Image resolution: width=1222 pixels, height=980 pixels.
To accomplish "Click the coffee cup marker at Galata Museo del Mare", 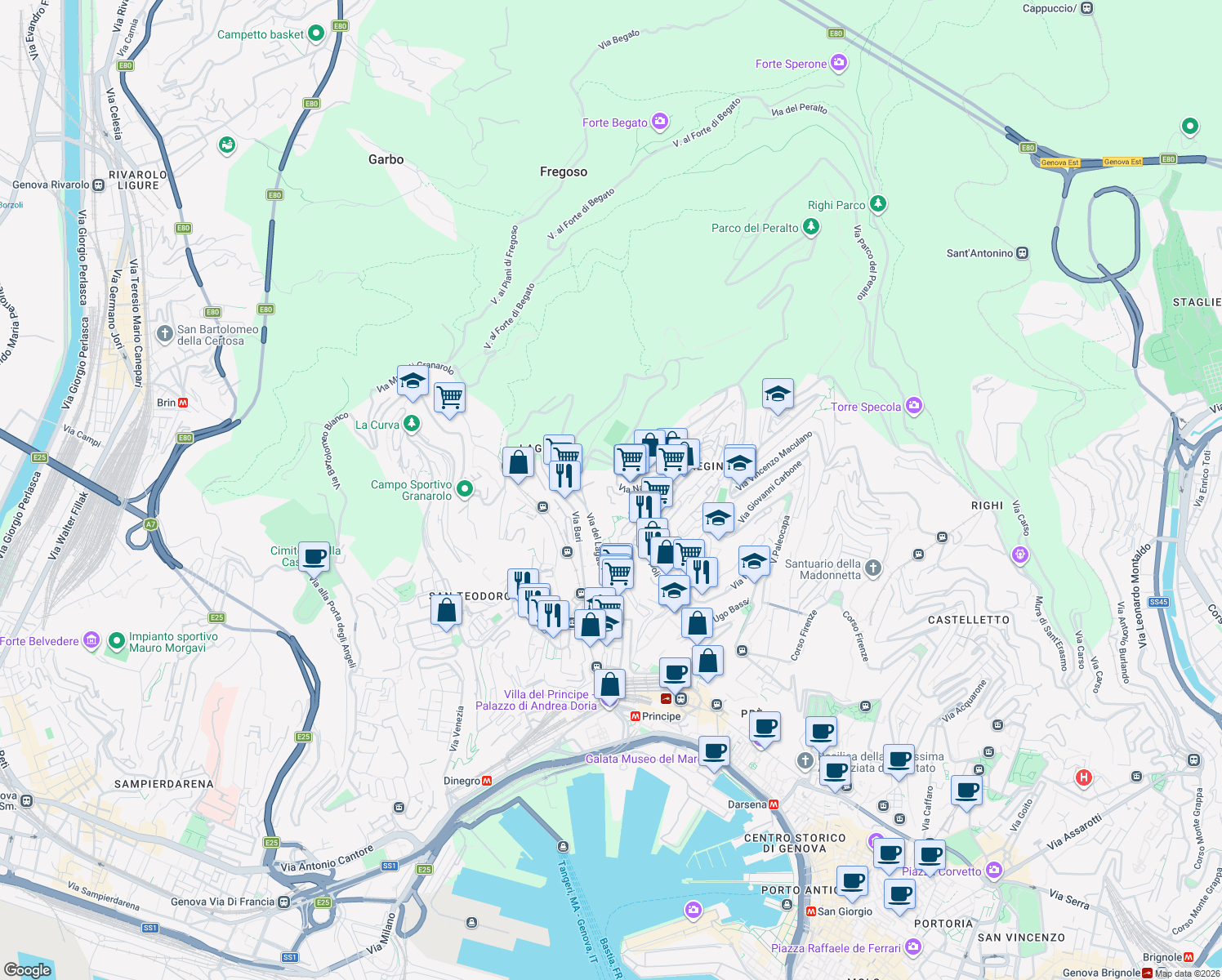I will tap(713, 752).
